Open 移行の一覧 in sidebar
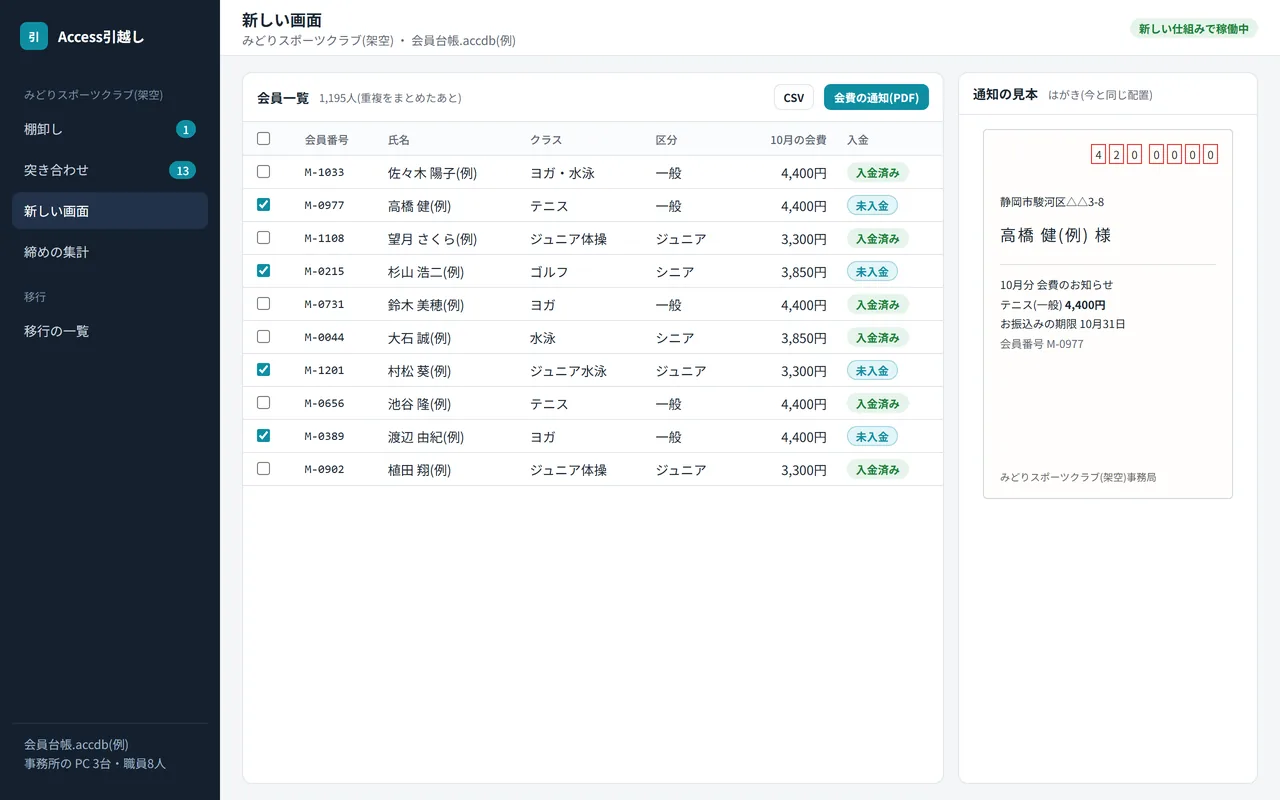The image size is (1280, 800). 110,331
